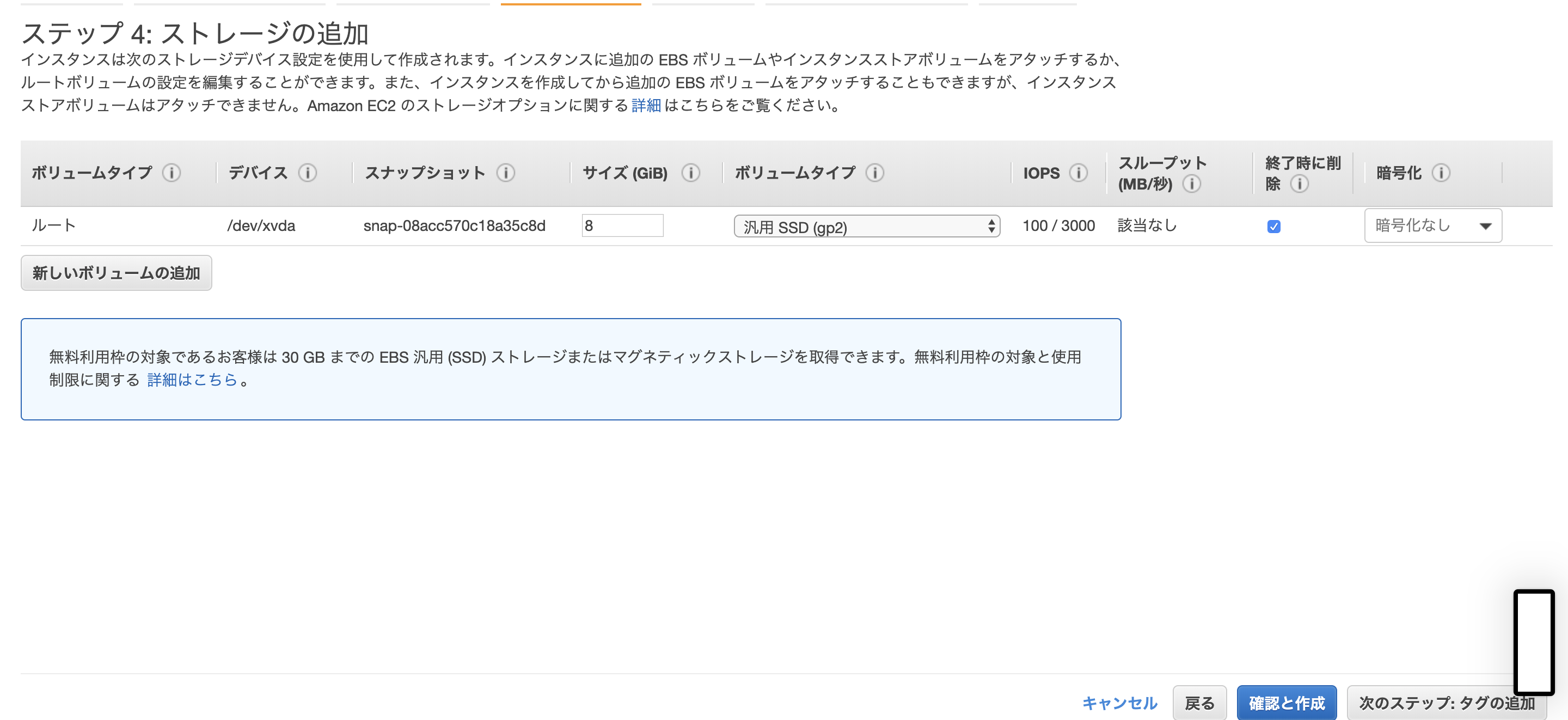Click the スナップショット info icon
The image size is (1568, 720).
pyautogui.click(x=505, y=173)
